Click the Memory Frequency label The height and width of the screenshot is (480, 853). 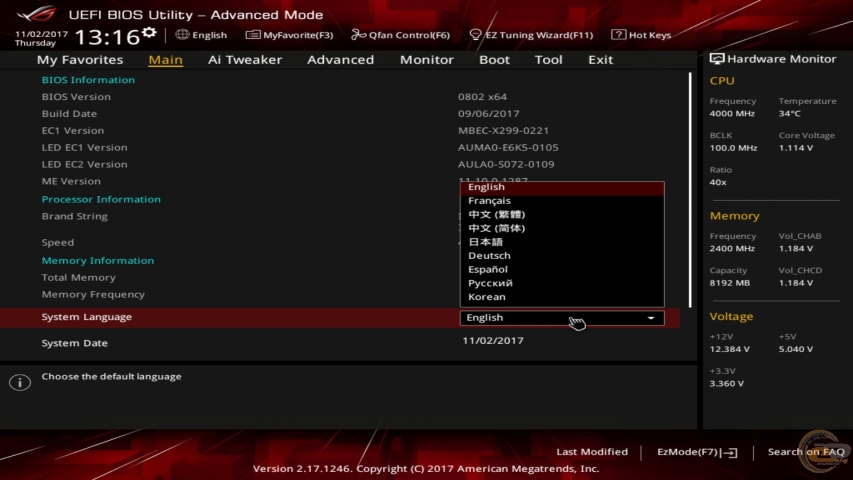coord(93,294)
